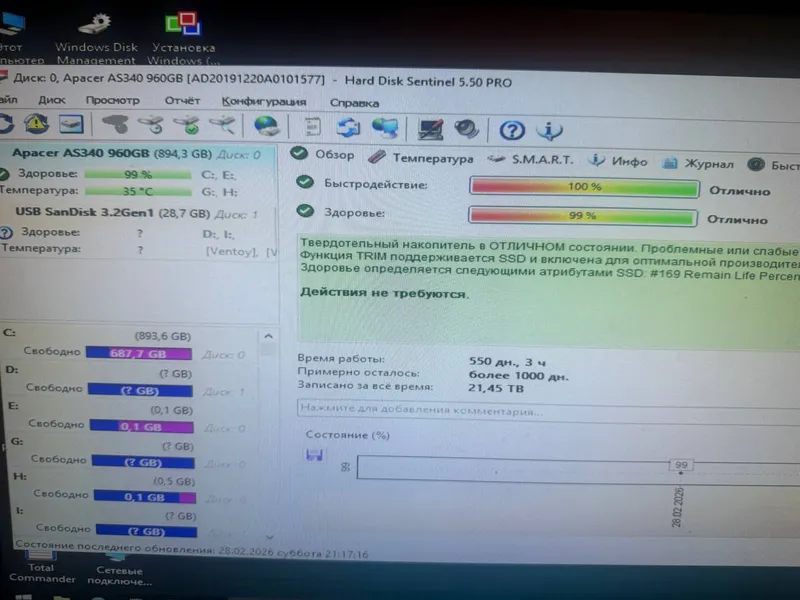Click the Время работы value 550 дн., 3 ч
Image resolution: width=800 pixels, height=600 pixels.
507,361
